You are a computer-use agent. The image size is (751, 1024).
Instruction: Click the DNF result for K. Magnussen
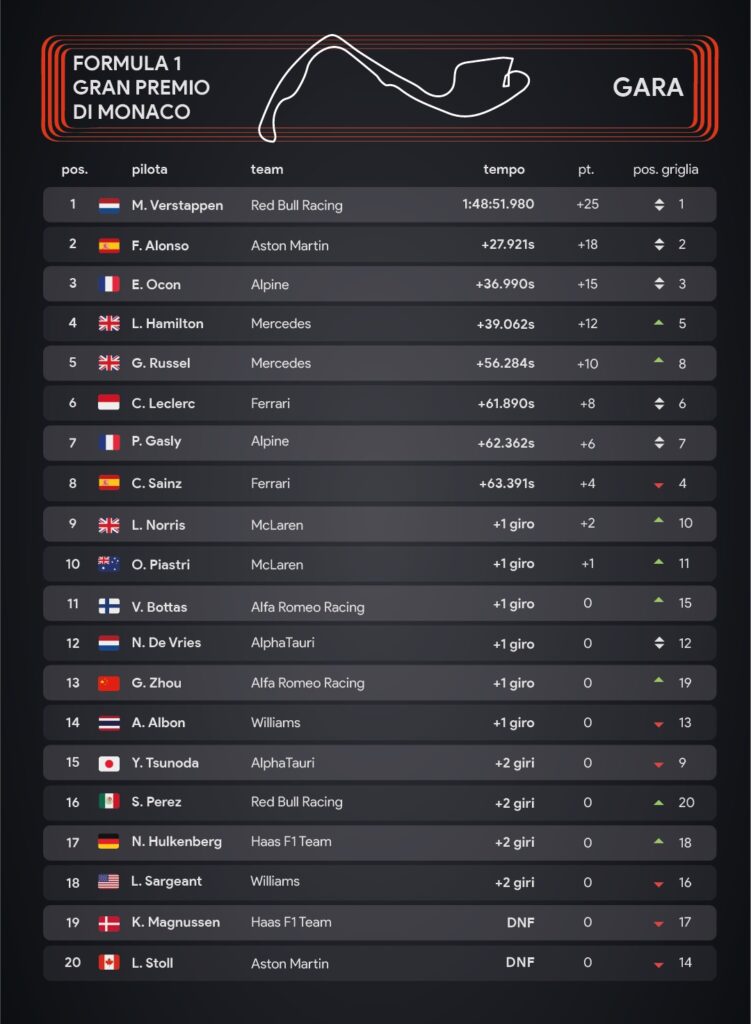(520, 922)
